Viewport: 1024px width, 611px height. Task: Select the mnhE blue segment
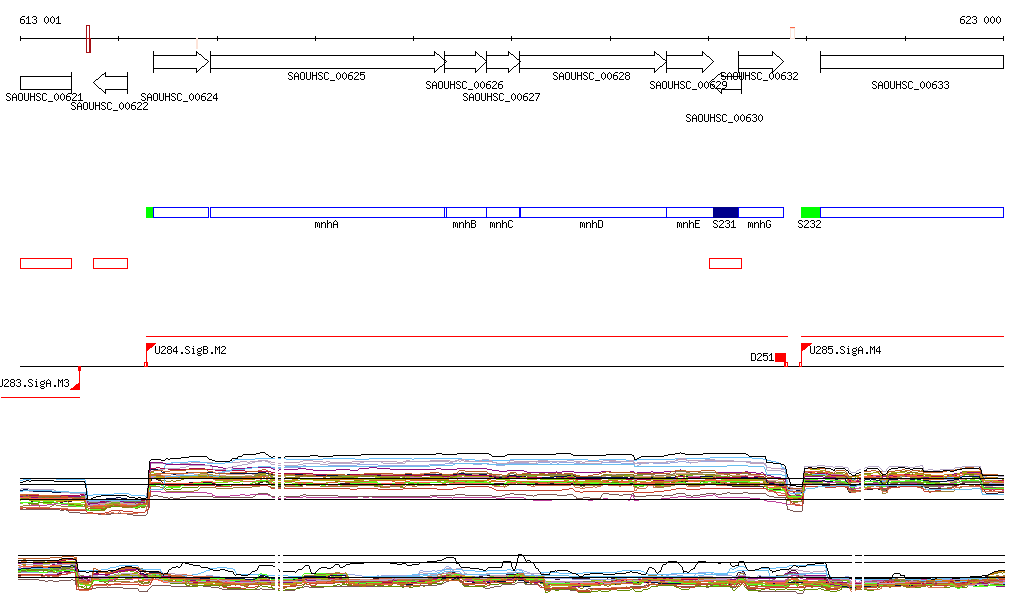coord(690,212)
